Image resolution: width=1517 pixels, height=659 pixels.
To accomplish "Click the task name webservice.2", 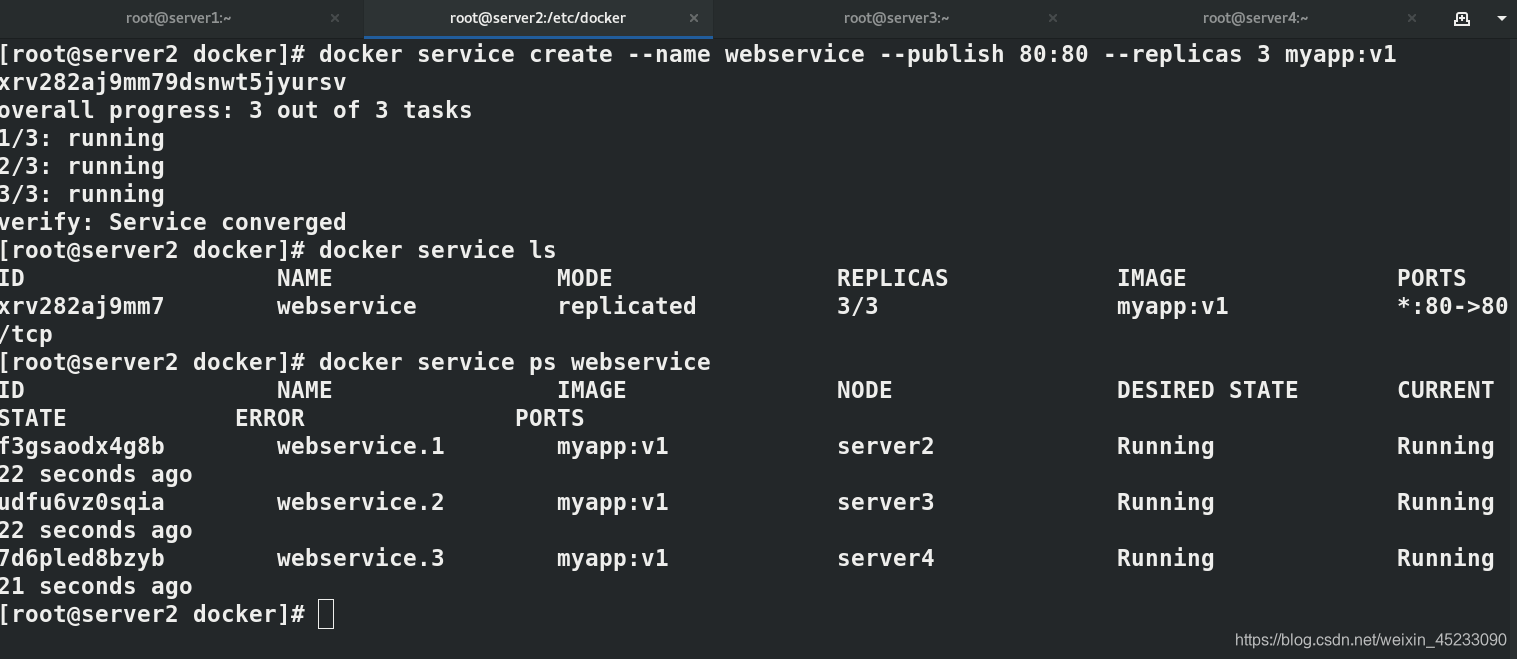I will [360, 502].
